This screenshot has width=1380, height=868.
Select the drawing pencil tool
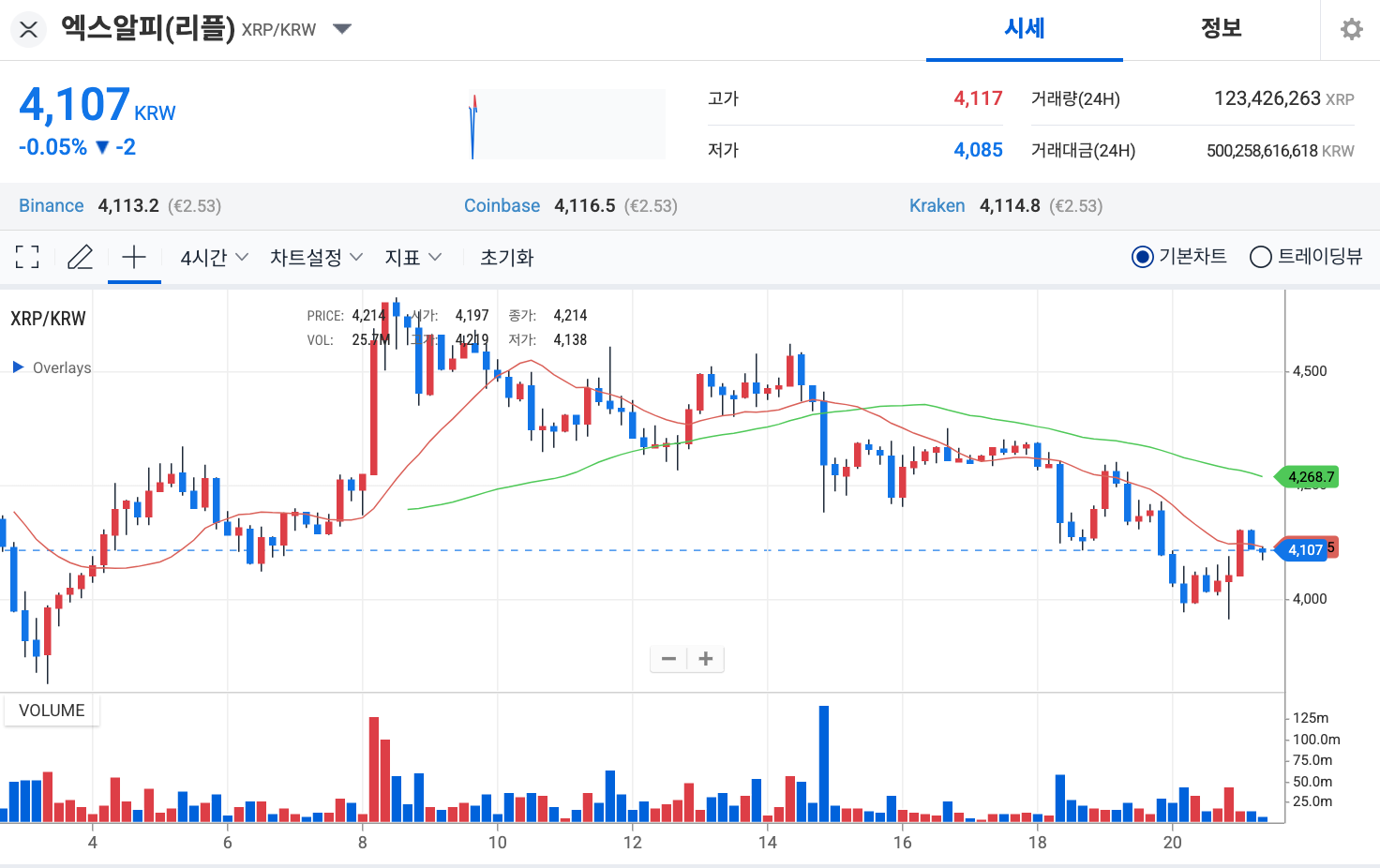click(81, 256)
